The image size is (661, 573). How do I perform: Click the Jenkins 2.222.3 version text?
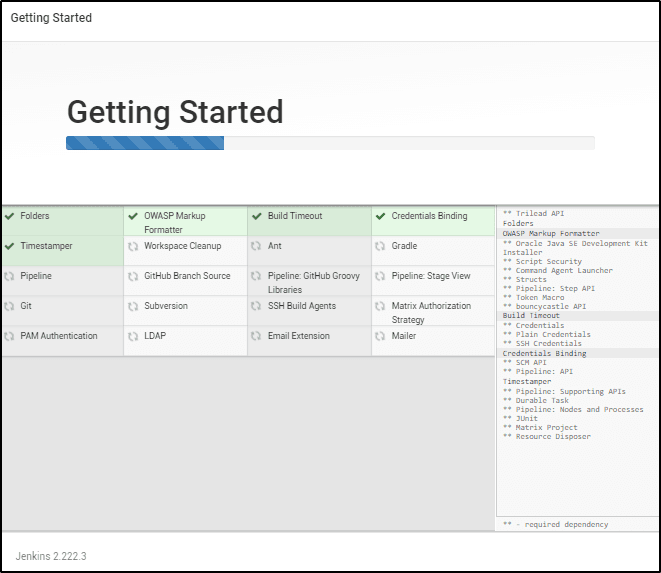tap(51, 555)
